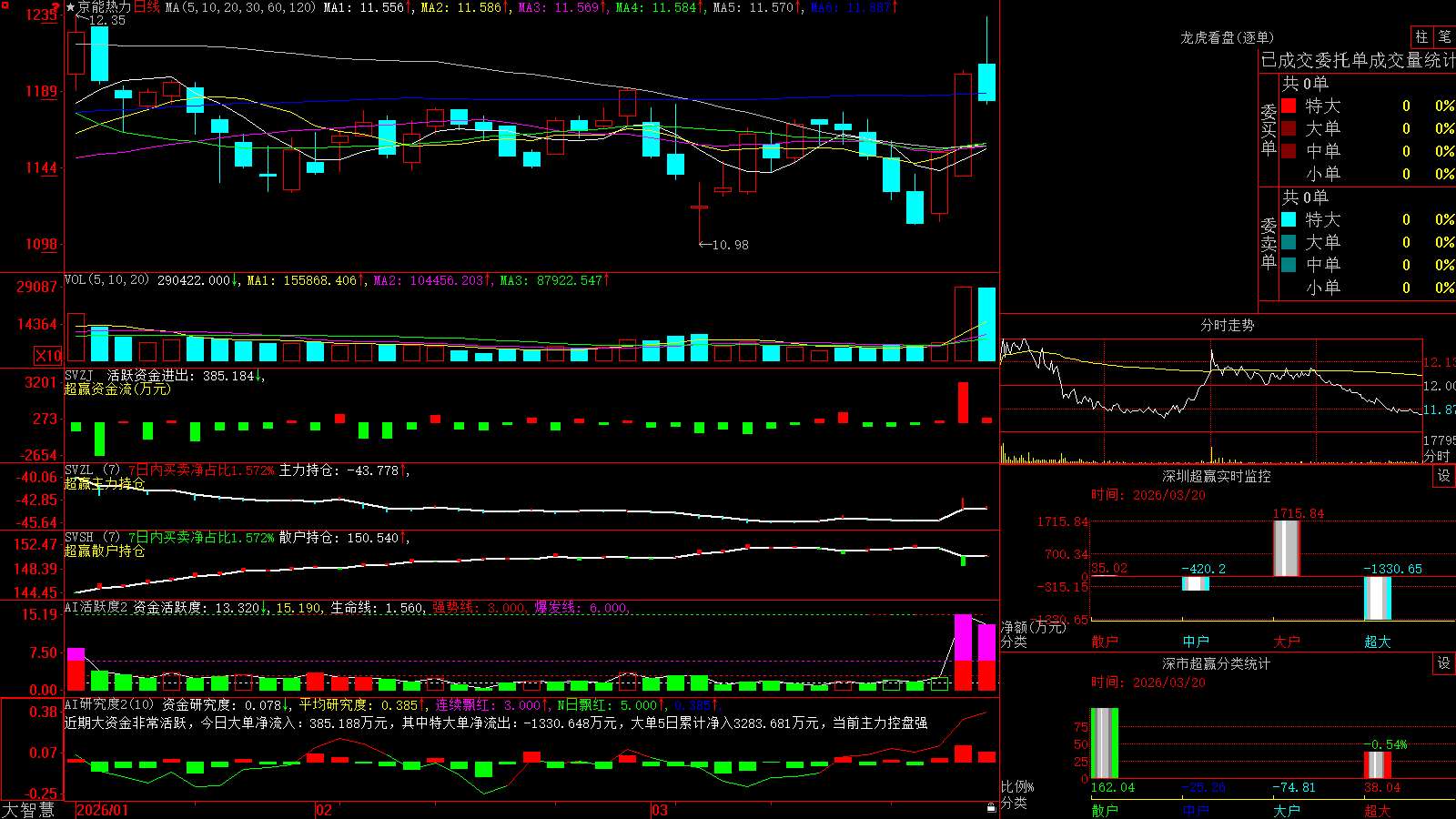Click the 分时走势 panel title
Screen dimensions: 1456x819
point(1227,325)
